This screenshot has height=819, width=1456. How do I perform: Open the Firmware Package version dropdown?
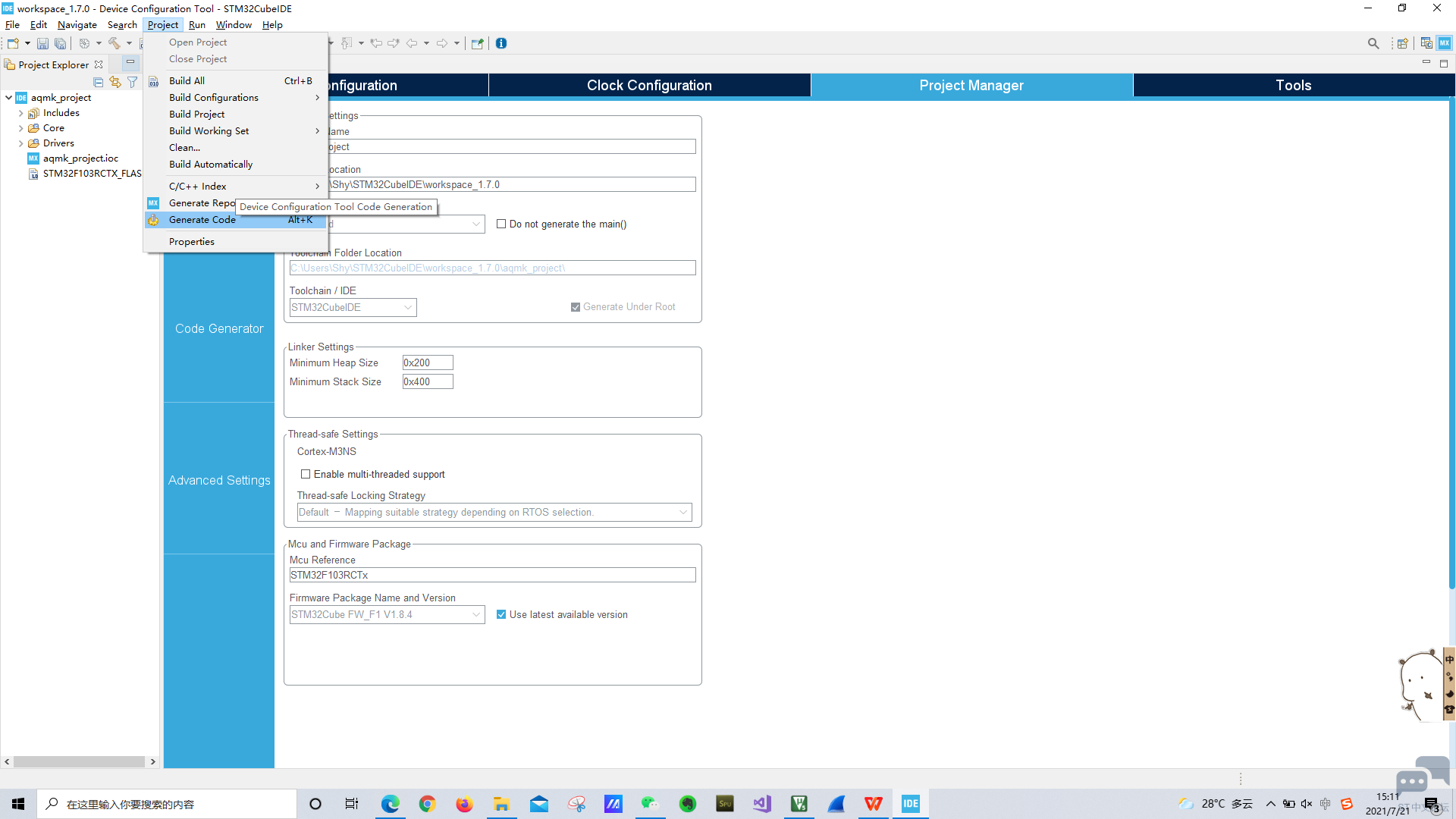[x=387, y=615]
